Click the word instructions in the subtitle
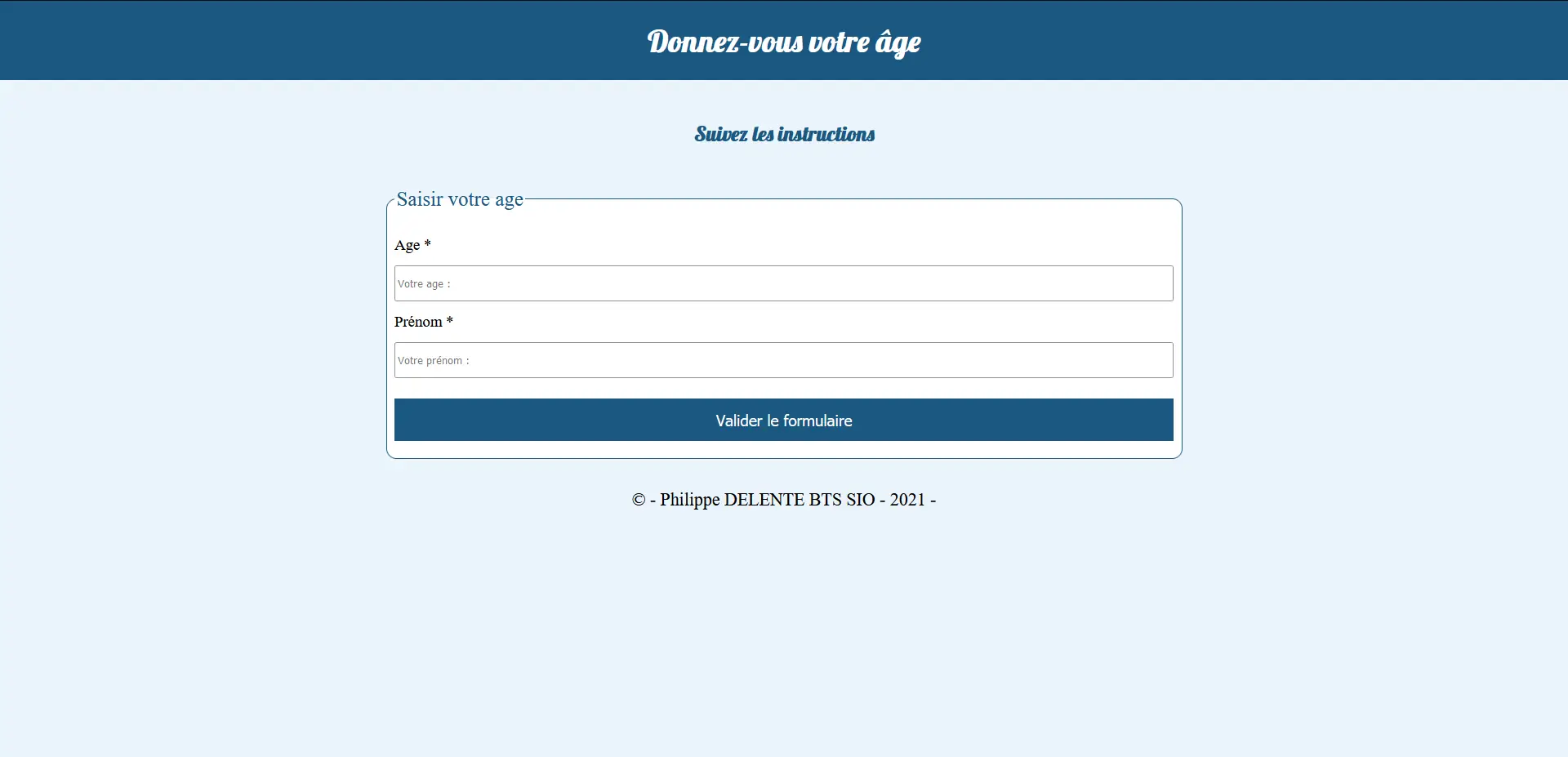 pos(826,134)
